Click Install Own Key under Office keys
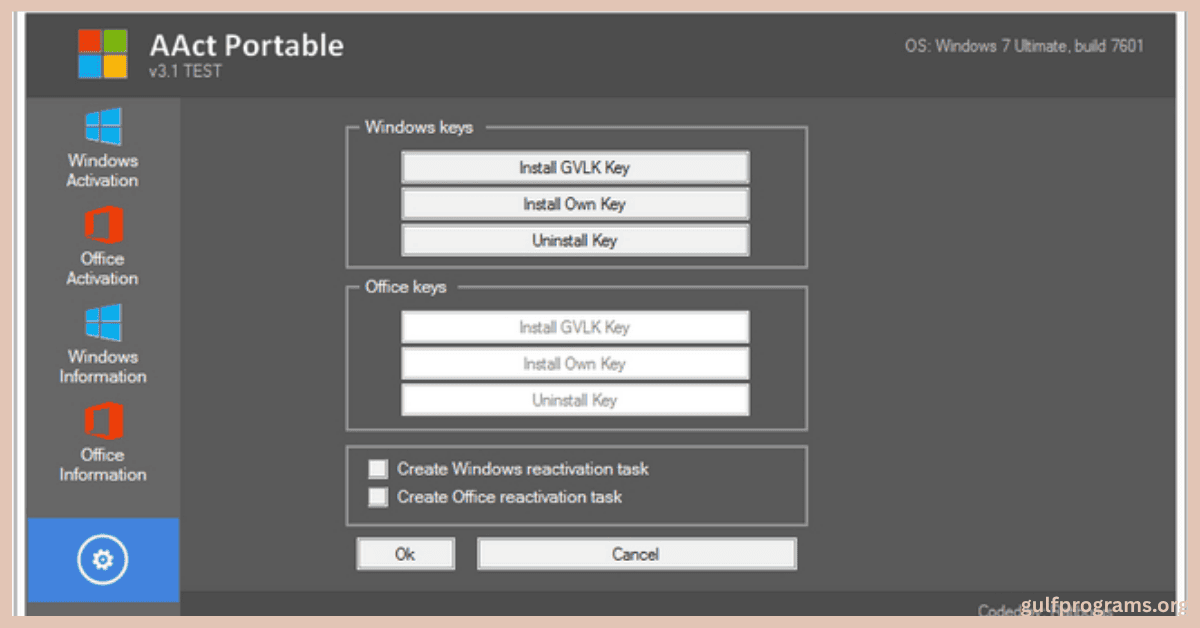Viewport: 1200px width, 628px height. click(x=575, y=363)
